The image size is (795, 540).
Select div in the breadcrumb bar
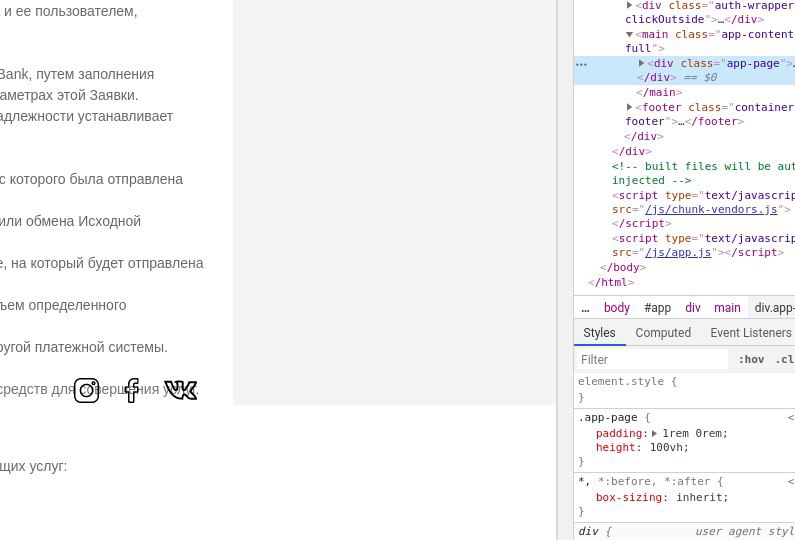[693, 308]
